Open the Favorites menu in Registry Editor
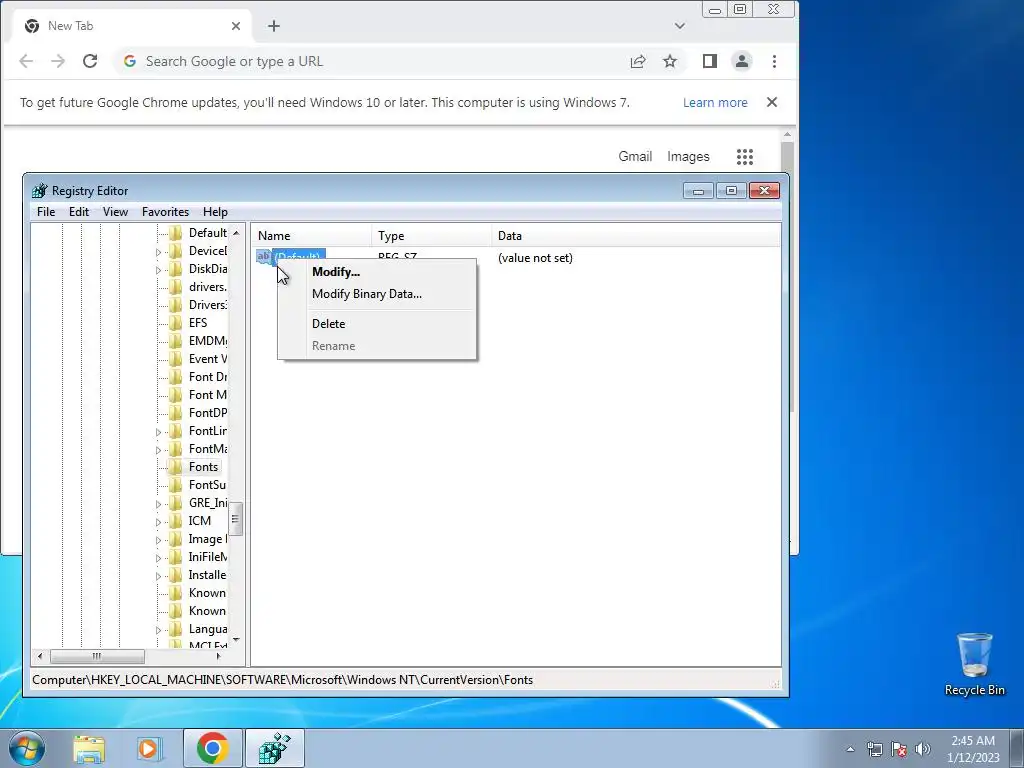Screen dimensions: 1024x768 pyautogui.click(x=165, y=212)
